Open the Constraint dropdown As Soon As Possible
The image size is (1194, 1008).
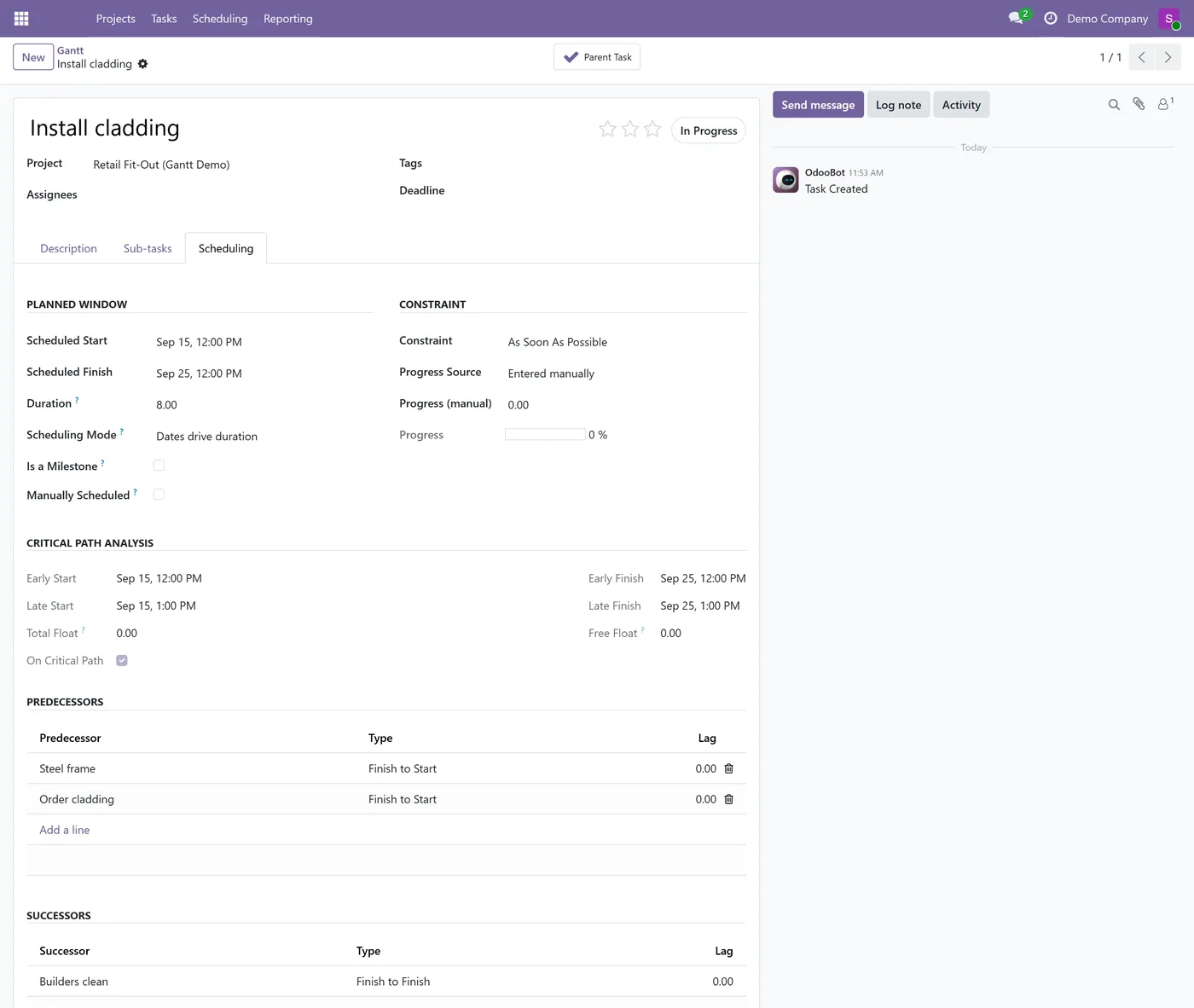[626, 342]
